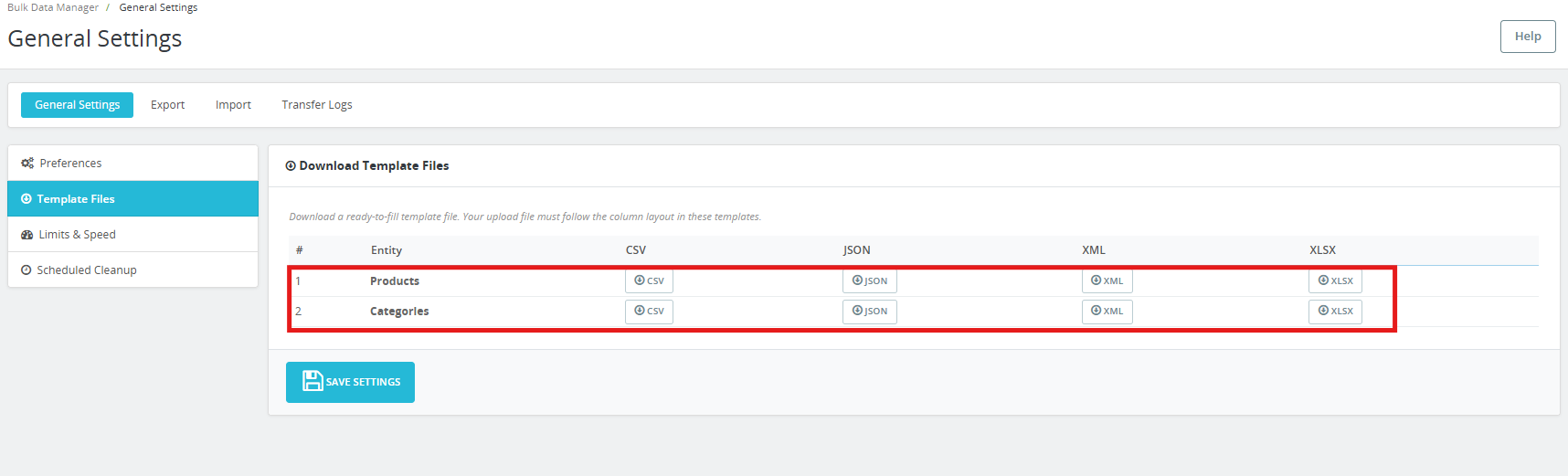The width and height of the screenshot is (1568, 476).
Task: Download the Categories XLSX template
Action: point(1335,312)
